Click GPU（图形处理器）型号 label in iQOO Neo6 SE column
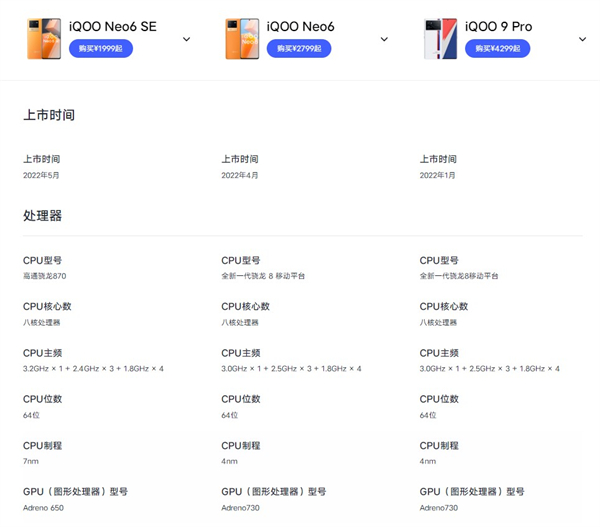600x527 pixels. (x=75, y=491)
